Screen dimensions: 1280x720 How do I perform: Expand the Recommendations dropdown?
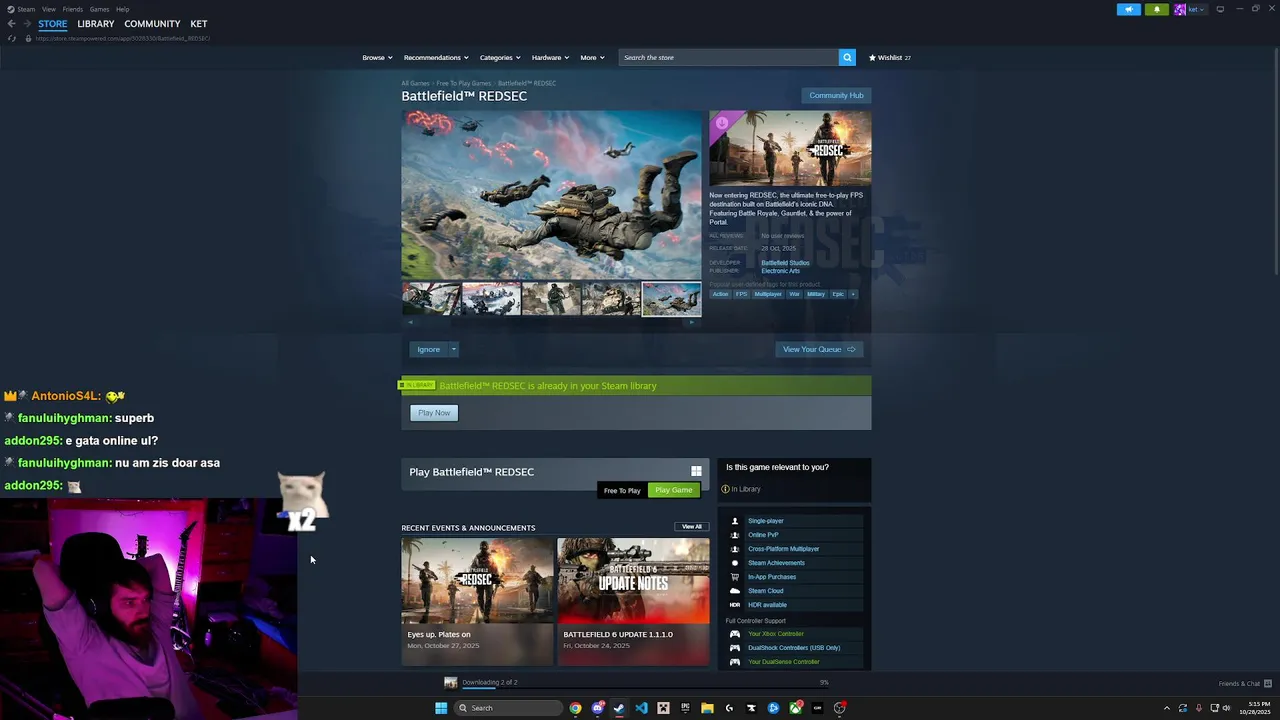tap(436, 57)
